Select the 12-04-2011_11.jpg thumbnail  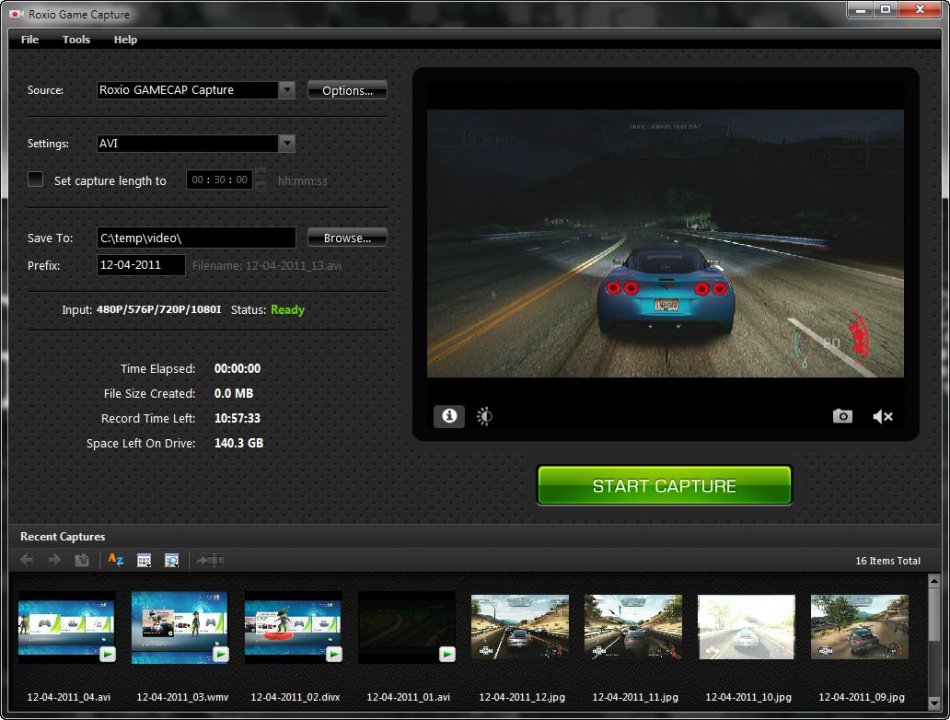(633, 627)
